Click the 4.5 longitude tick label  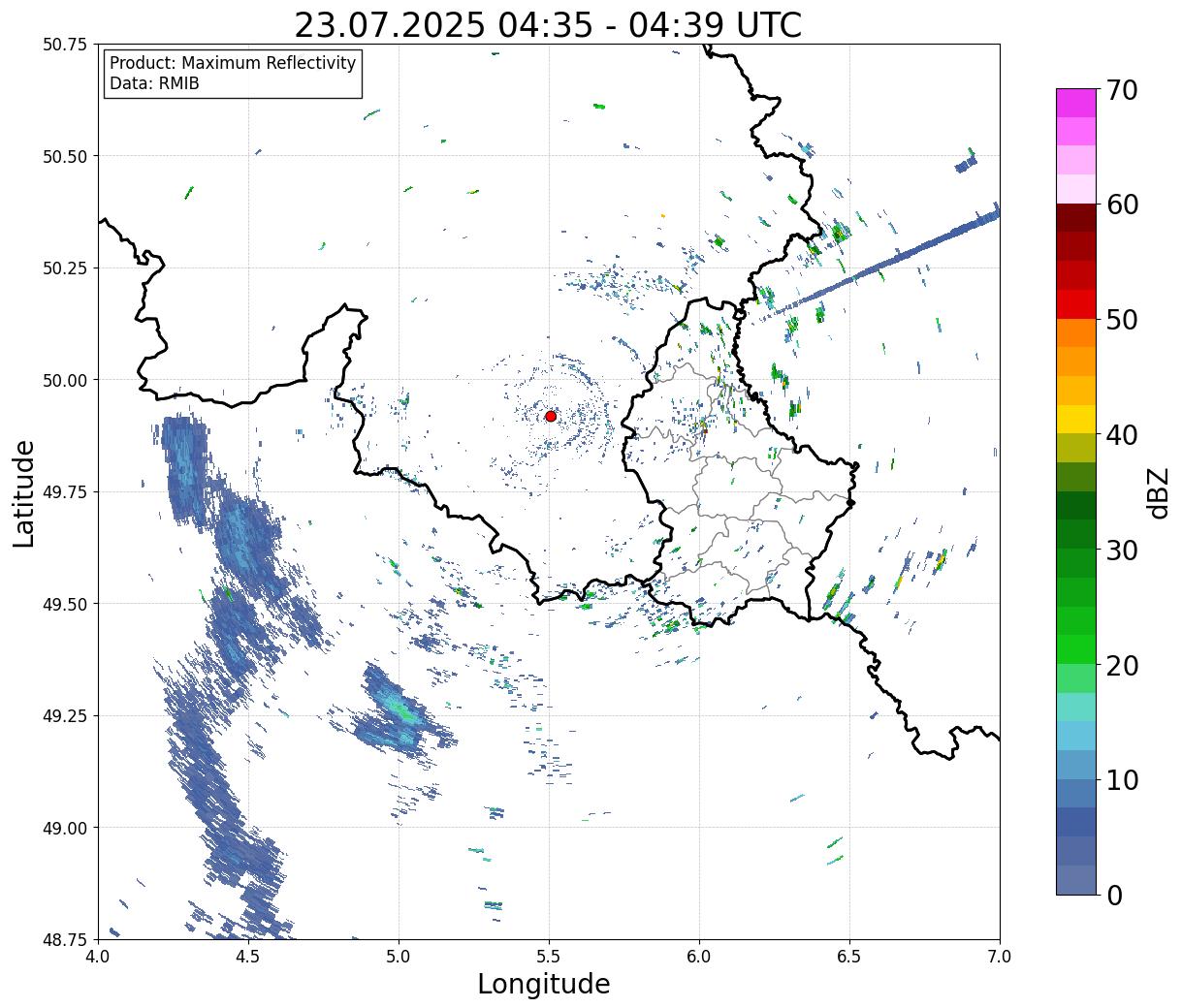click(x=248, y=957)
